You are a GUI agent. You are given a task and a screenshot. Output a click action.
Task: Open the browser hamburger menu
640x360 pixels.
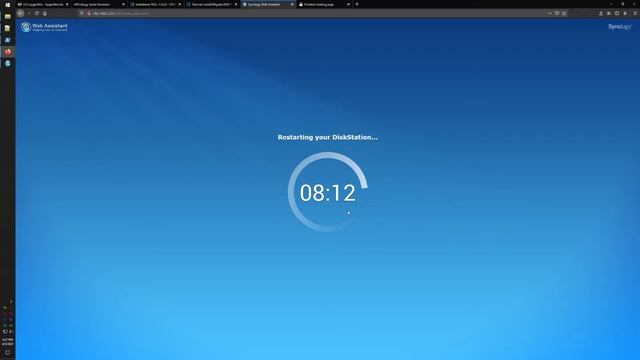pos(635,13)
